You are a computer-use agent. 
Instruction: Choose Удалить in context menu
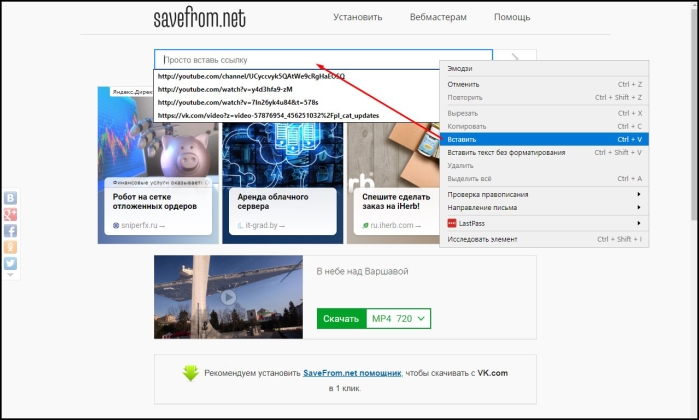tap(544, 165)
